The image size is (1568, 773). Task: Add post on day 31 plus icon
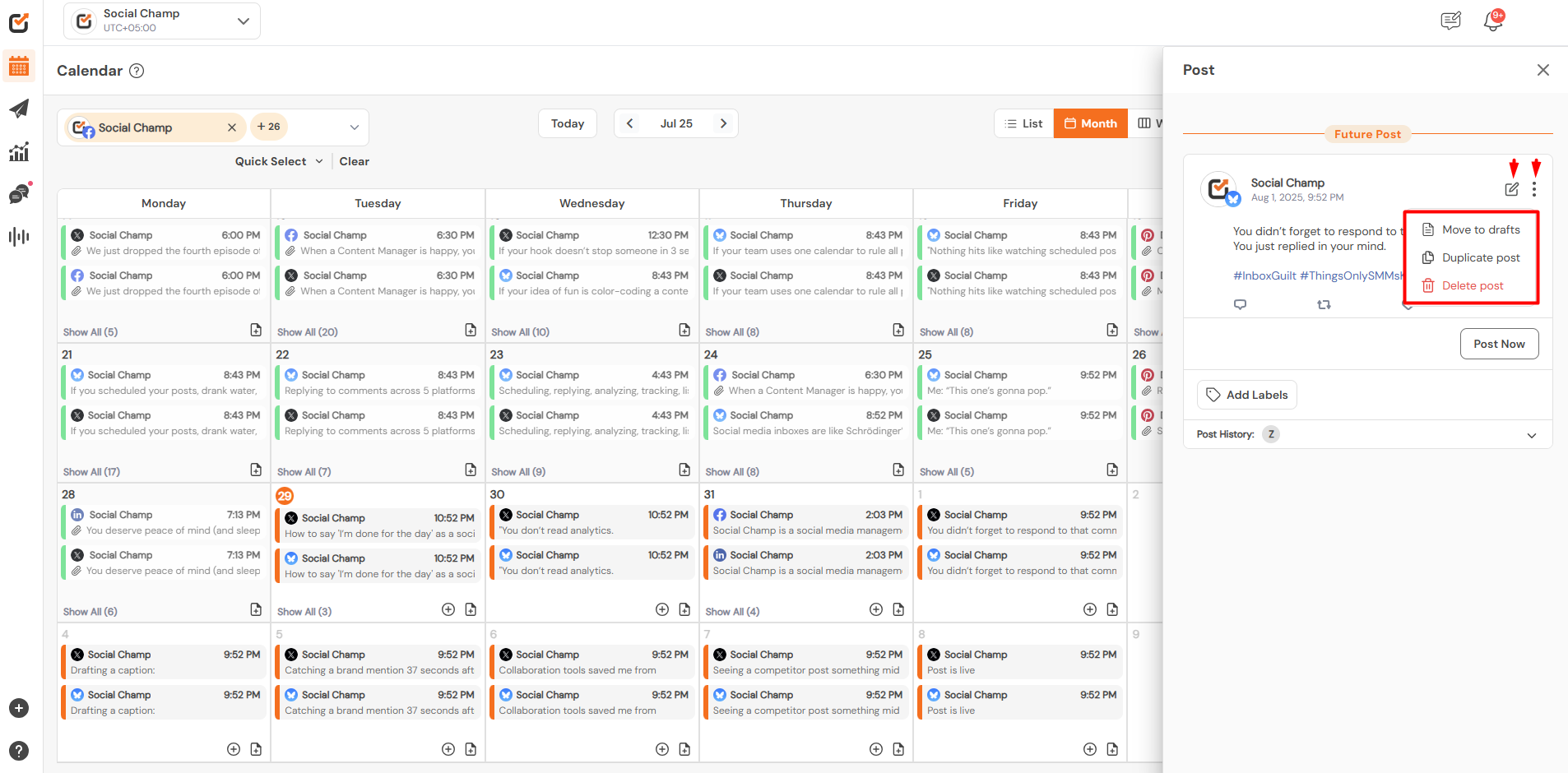tap(876, 609)
